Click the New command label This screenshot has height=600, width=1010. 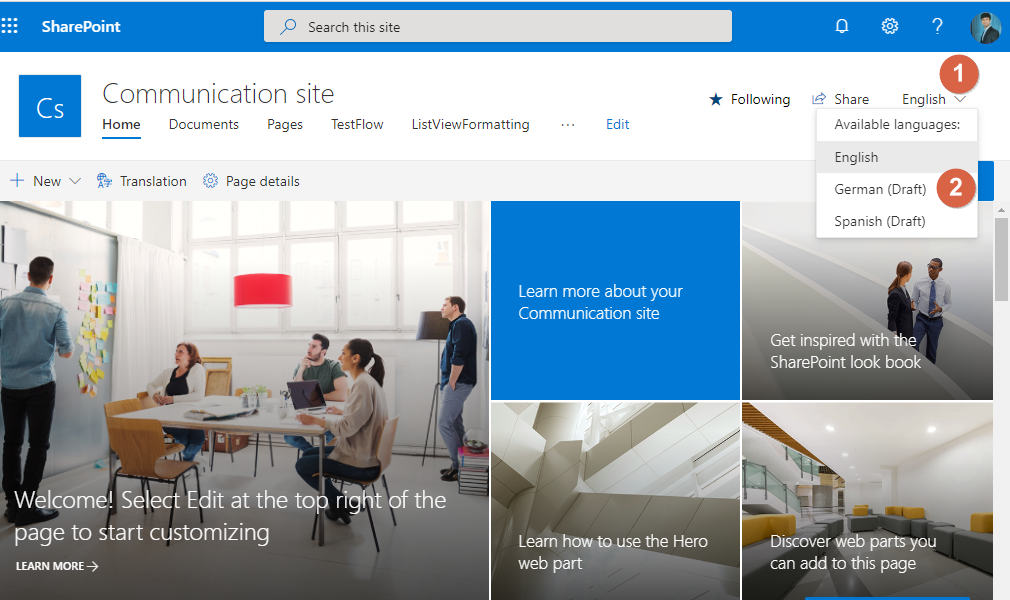pos(47,181)
